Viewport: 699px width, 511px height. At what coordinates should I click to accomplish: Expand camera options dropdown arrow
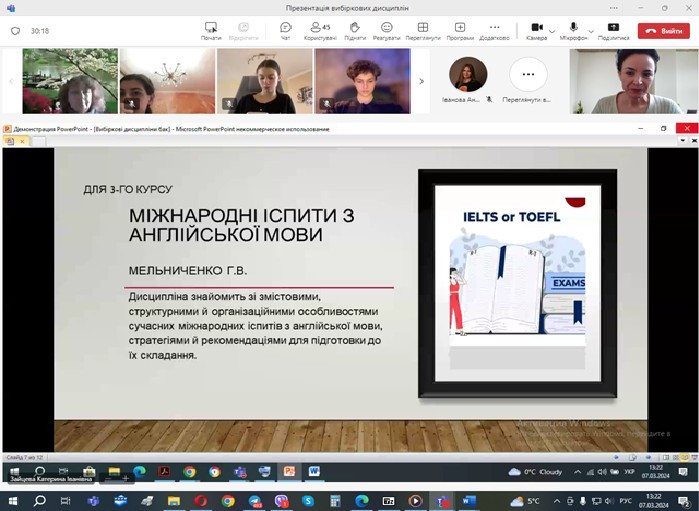(551, 30)
